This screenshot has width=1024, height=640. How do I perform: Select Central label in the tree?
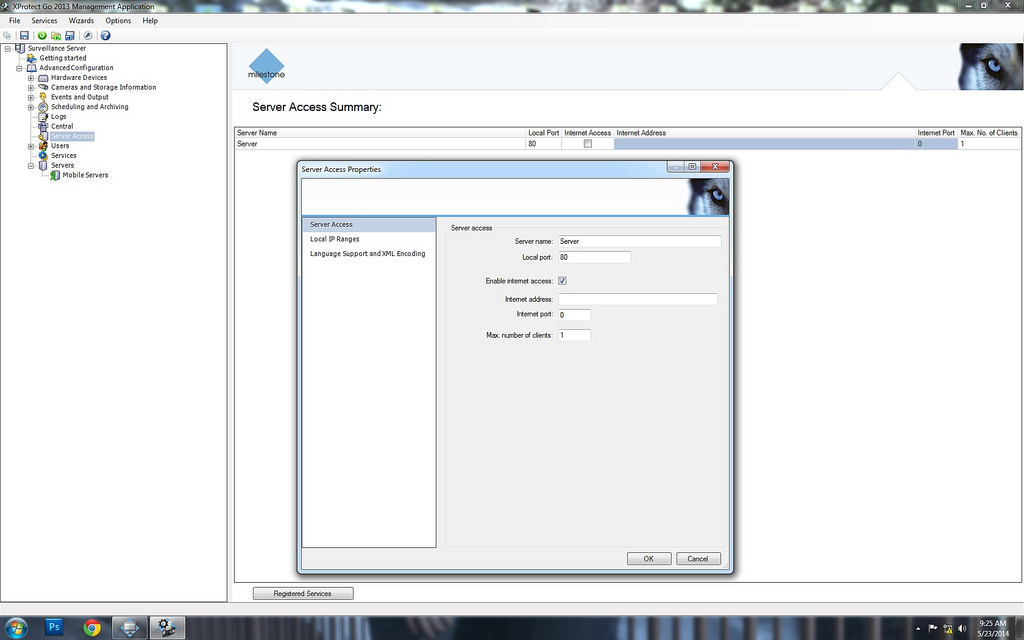point(62,127)
